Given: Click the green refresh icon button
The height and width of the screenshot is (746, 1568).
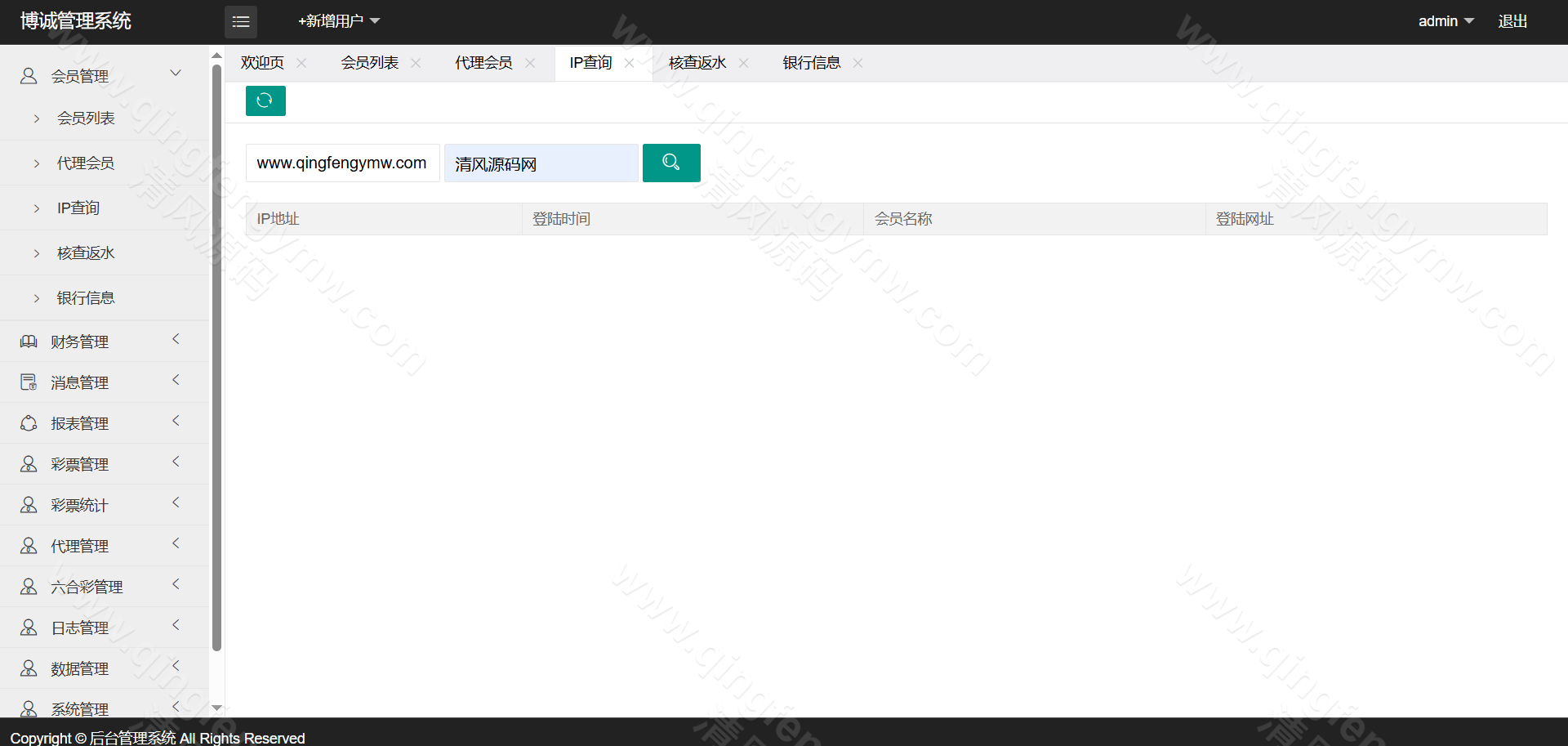Looking at the screenshot, I should pos(265,101).
